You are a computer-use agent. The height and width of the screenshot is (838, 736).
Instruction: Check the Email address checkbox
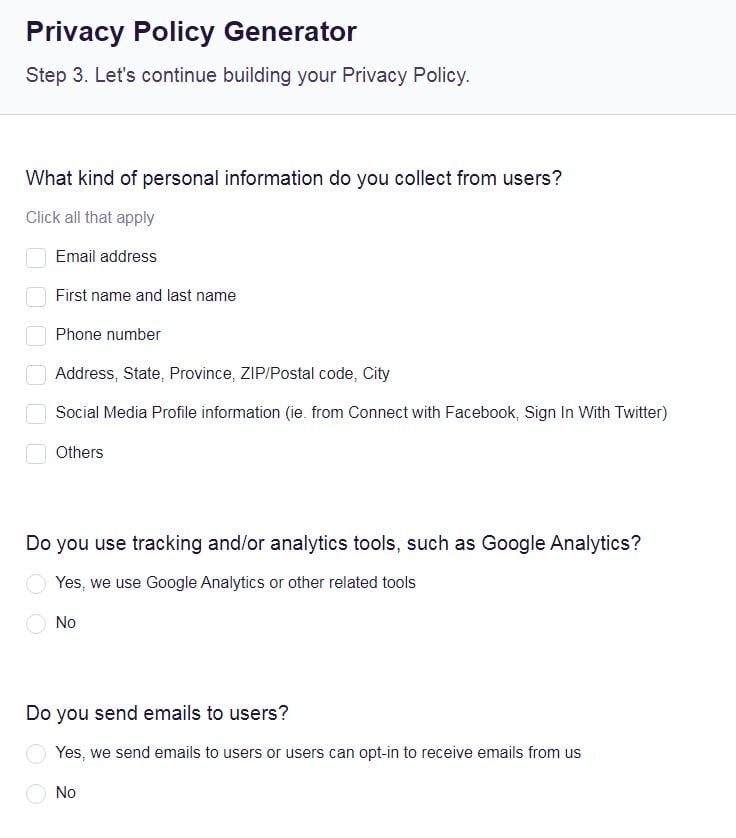[36, 258]
